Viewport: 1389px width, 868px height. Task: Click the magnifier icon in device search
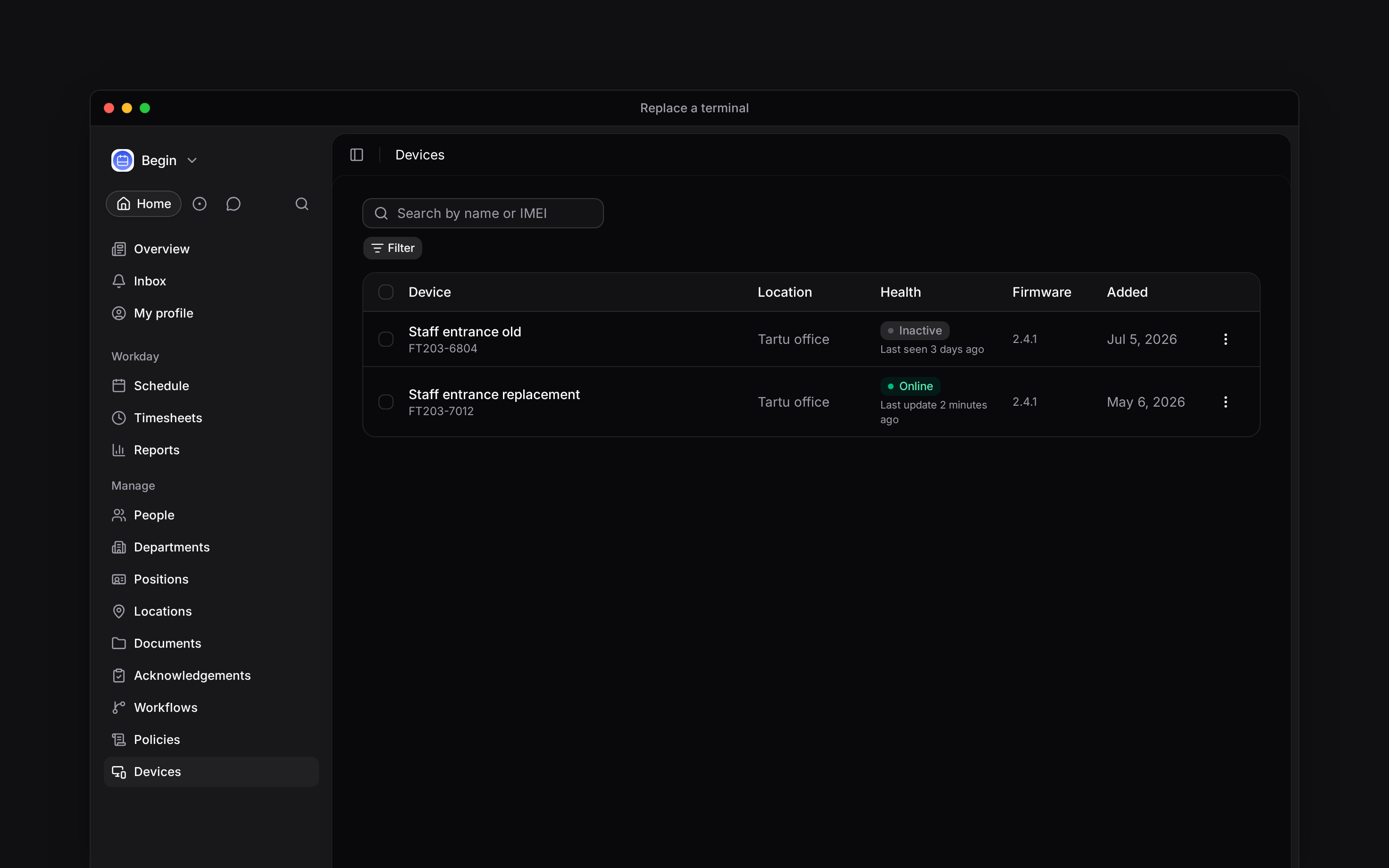click(381, 214)
